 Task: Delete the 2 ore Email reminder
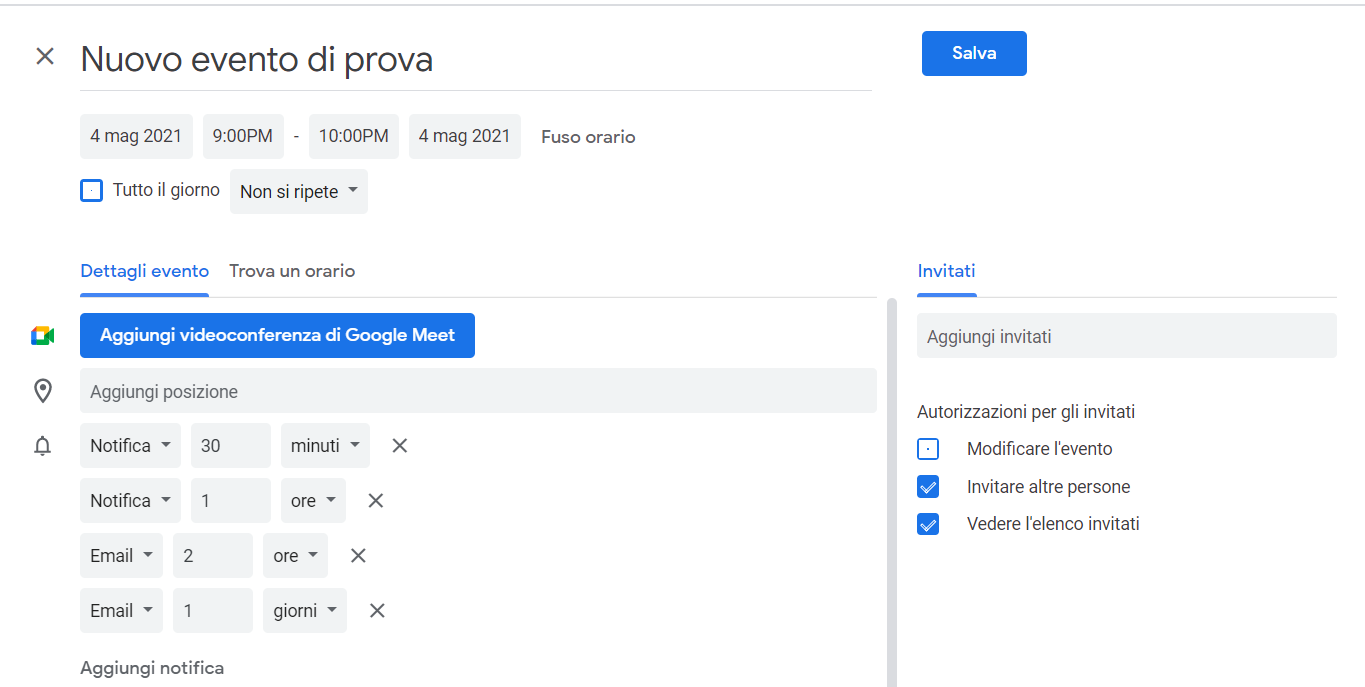[x=358, y=556]
